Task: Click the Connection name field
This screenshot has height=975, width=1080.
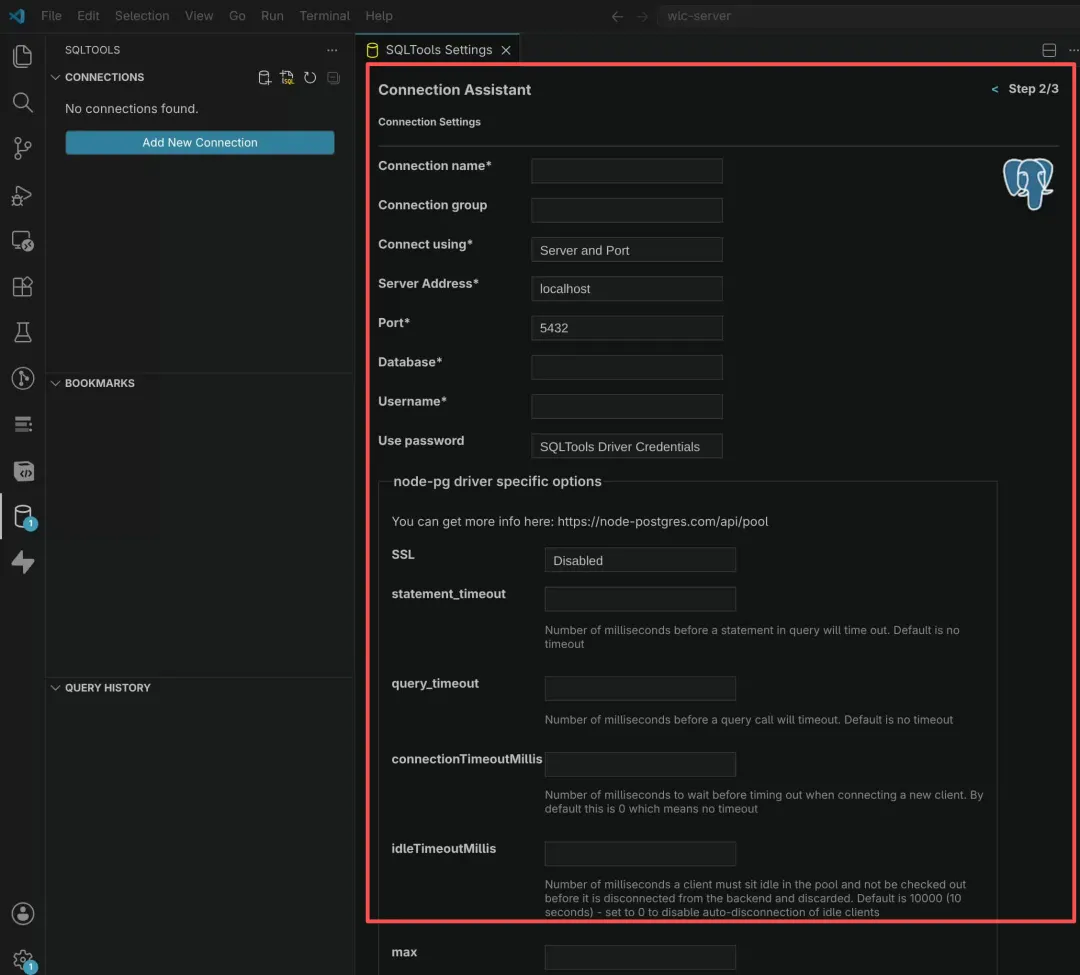Action: tap(626, 171)
